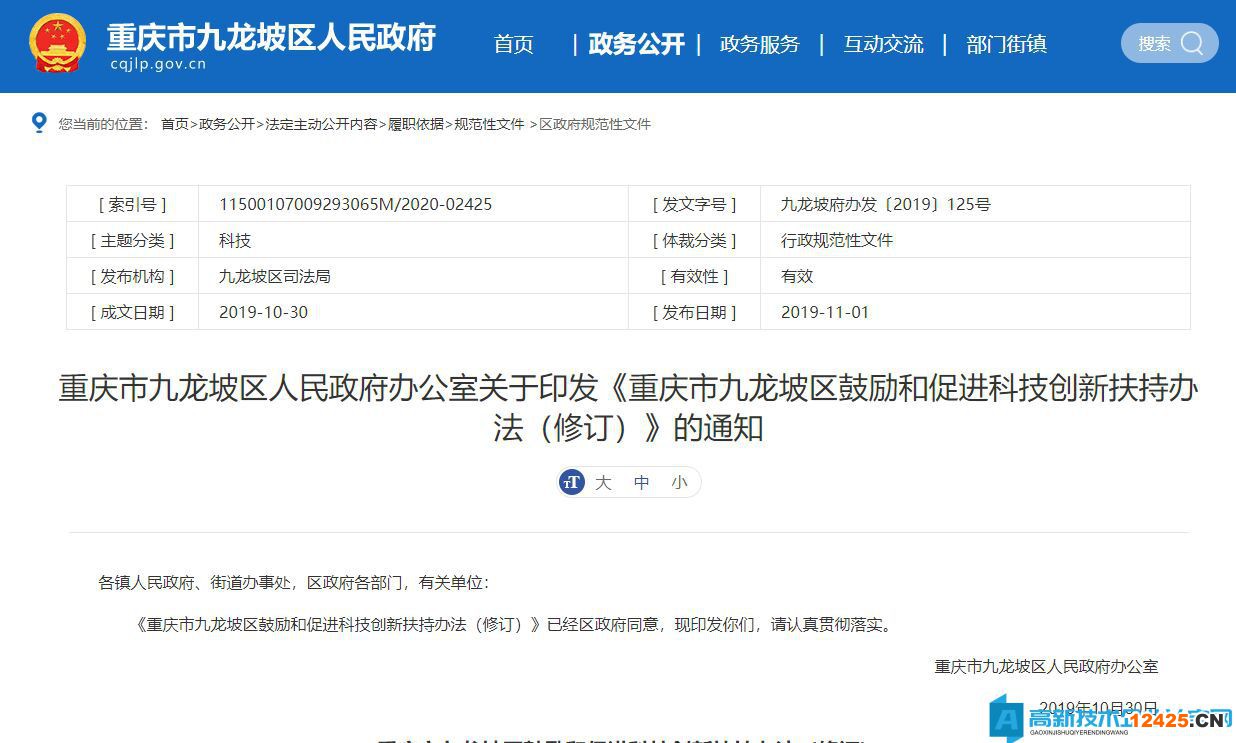Open the 部门街镇 navigation item
Viewport: 1236px width, 743px height.
[1006, 44]
